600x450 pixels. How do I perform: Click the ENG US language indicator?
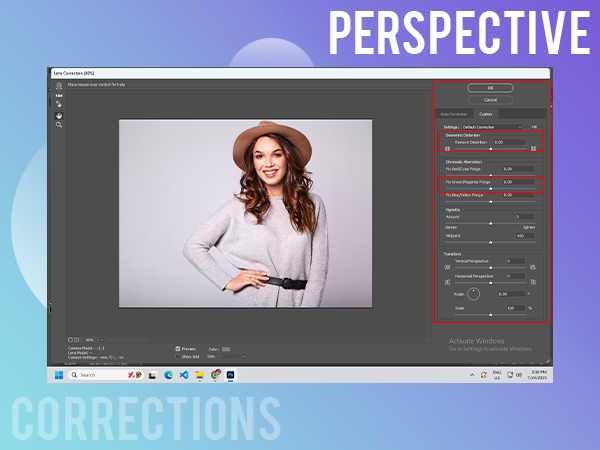pos(497,375)
